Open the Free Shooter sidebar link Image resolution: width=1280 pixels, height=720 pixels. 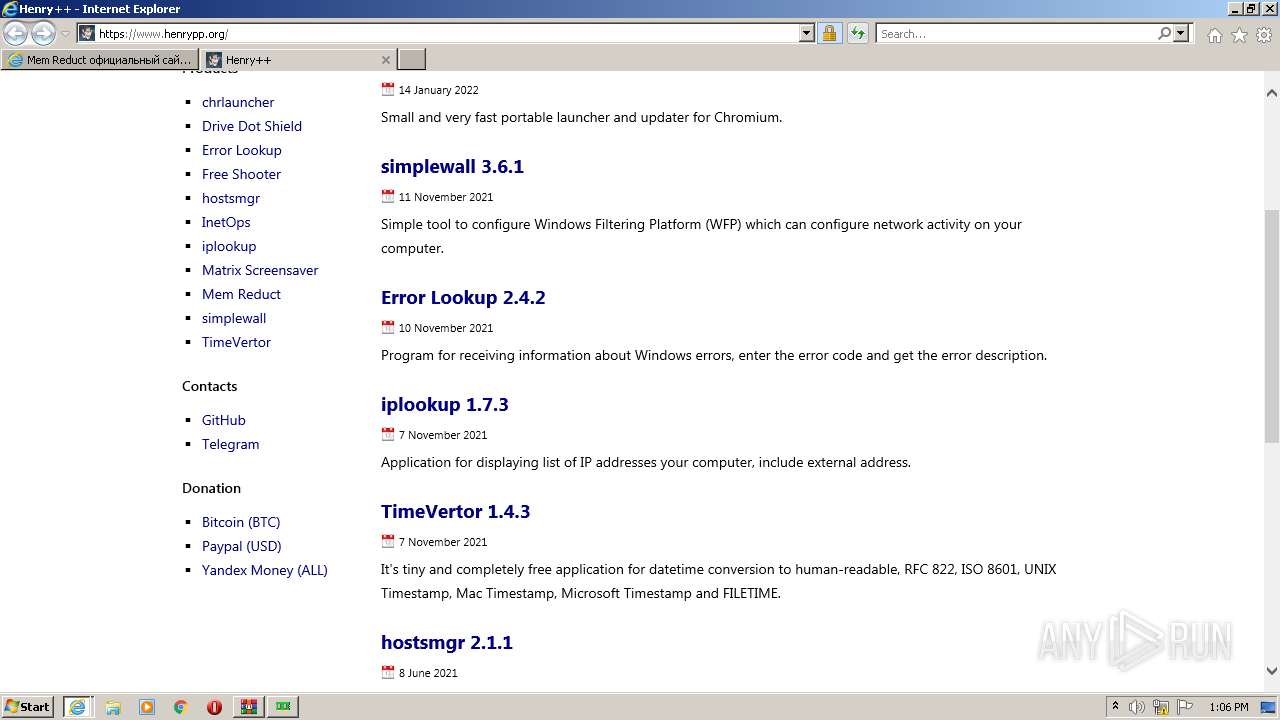click(241, 174)
